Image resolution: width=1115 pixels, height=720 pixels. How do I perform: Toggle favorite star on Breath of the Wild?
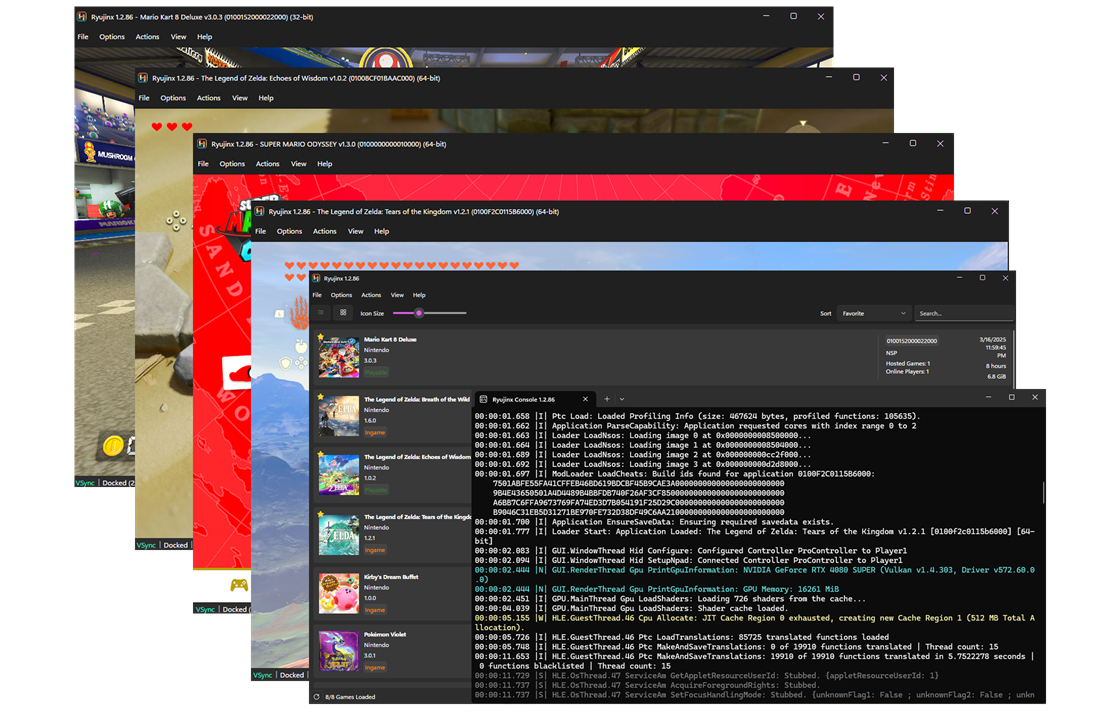click(321, 398)
